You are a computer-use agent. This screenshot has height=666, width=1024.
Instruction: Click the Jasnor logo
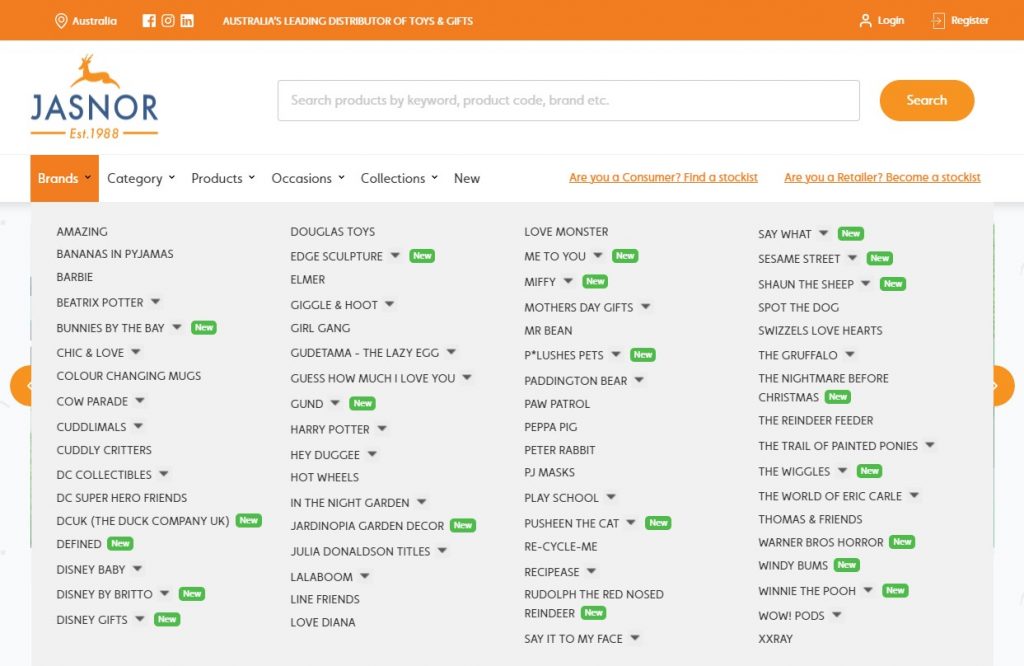pos(94,97)
